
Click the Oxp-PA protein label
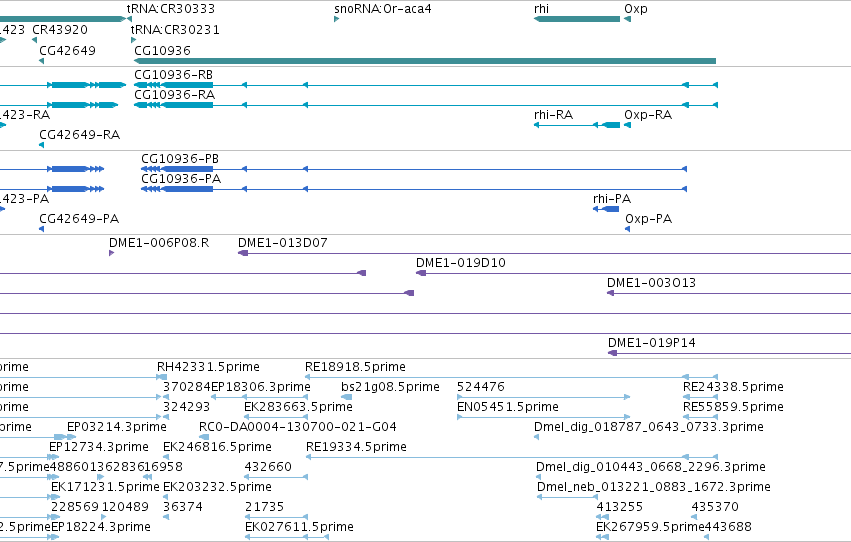pyautogui.click(x=649, y=219)
